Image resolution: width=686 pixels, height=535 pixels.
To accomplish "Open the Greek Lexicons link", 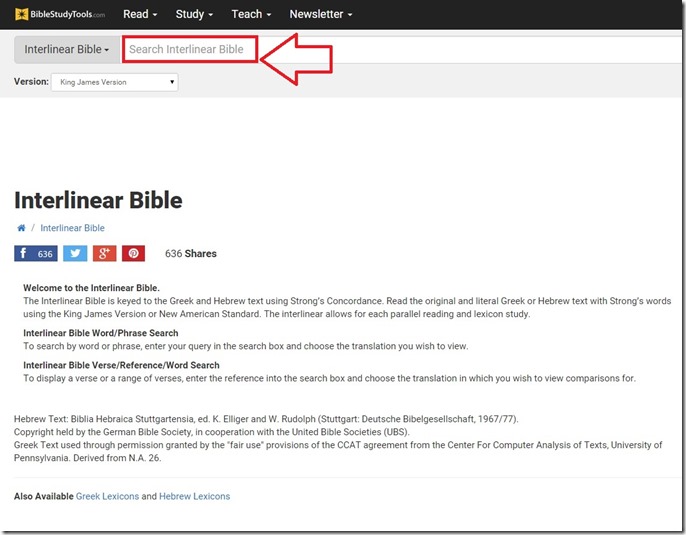I will [107, 497].
